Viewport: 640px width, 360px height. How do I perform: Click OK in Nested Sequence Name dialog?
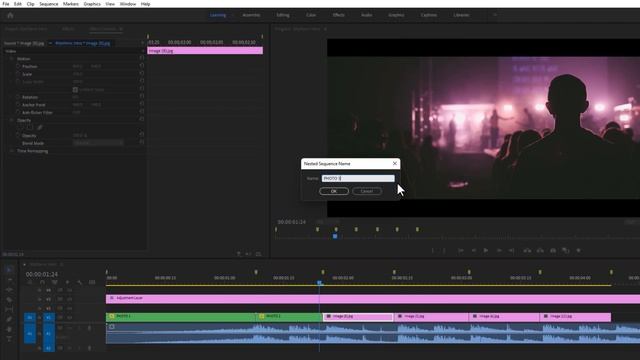pos(334,191)
